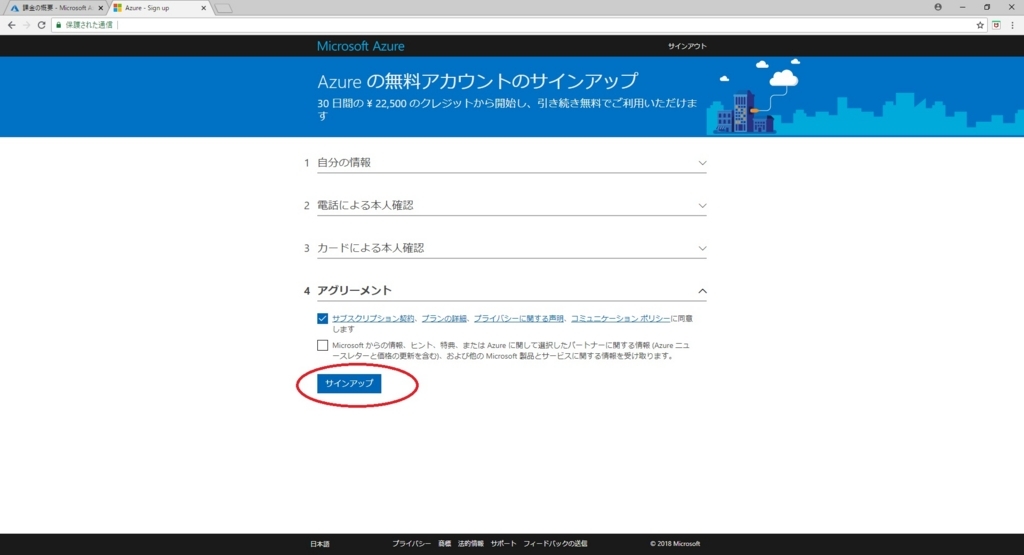
Task: Open a new browser tab
Action: coord(223,8)
